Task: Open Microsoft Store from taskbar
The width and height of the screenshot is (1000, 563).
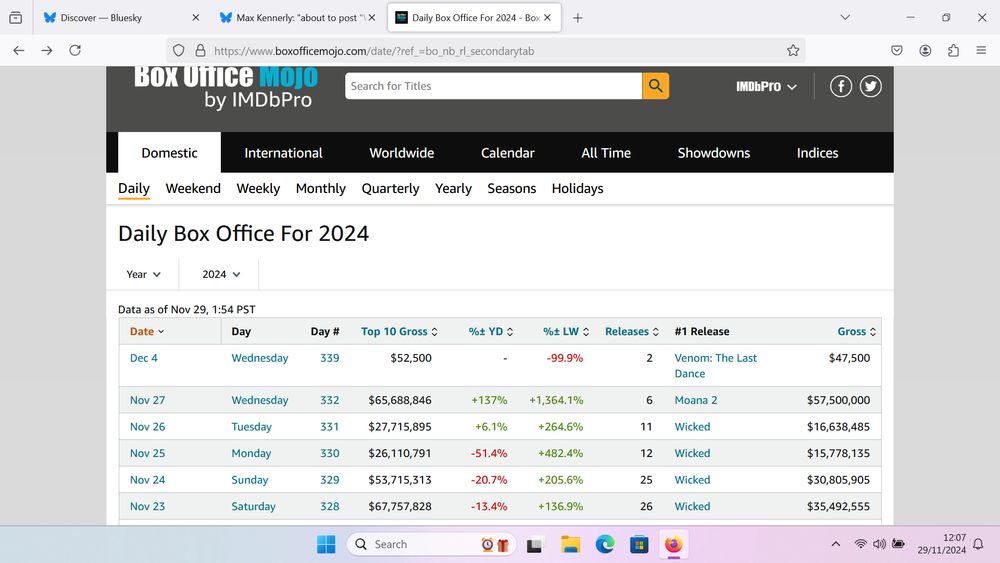Action: (x=639, y=545)
